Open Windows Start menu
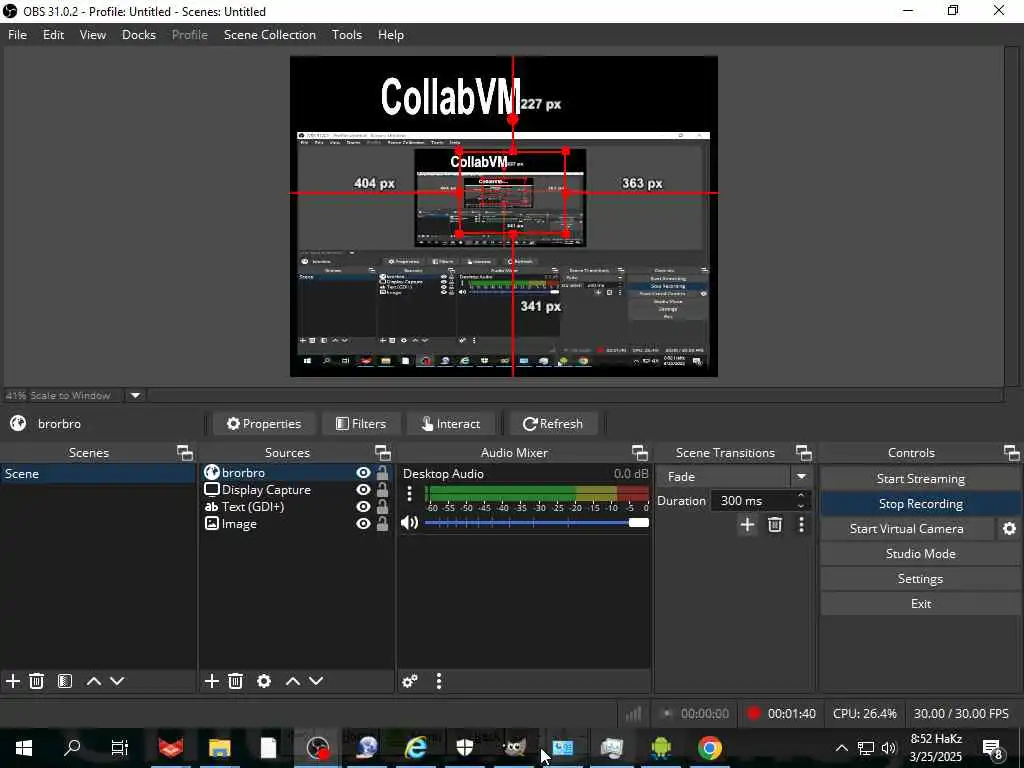Viewport: 1024px width, 768px height. point(24,748)
